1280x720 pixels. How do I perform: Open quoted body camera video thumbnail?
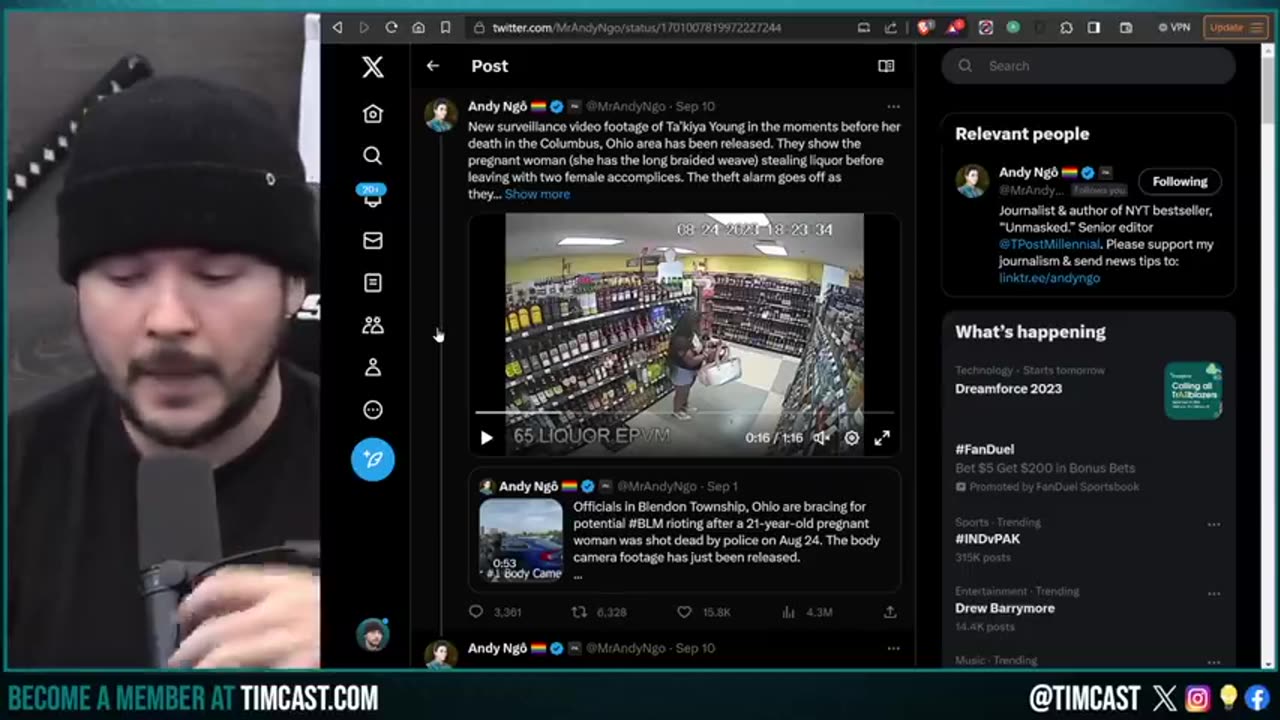[521, 540]
